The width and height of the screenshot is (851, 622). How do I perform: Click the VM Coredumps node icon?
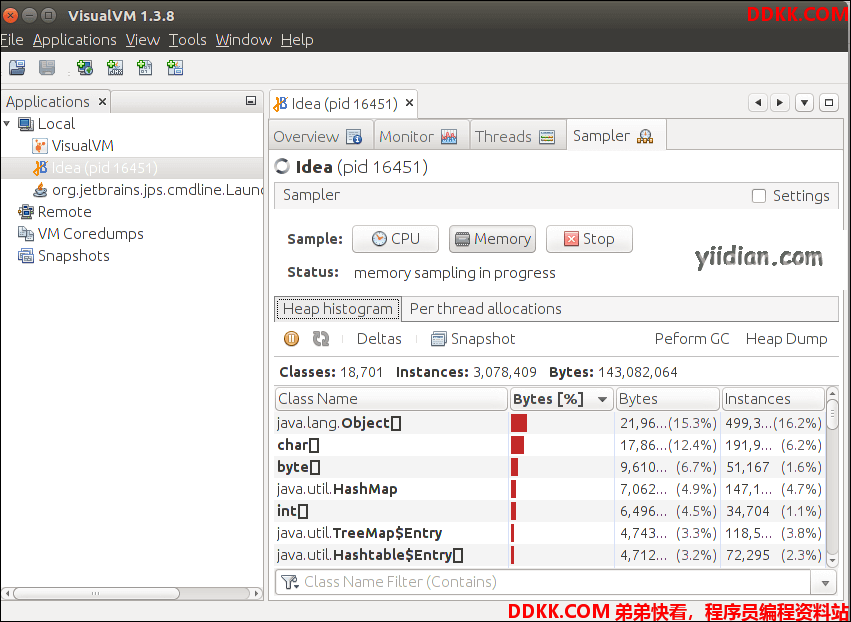coord(26,234)
